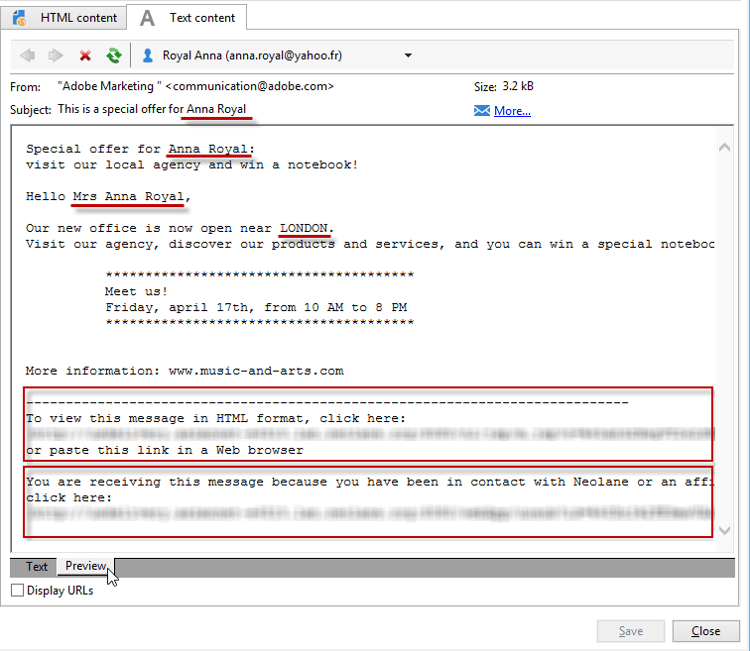
Task: Click the red X delete icon
Action: click(x=85, y=56)
